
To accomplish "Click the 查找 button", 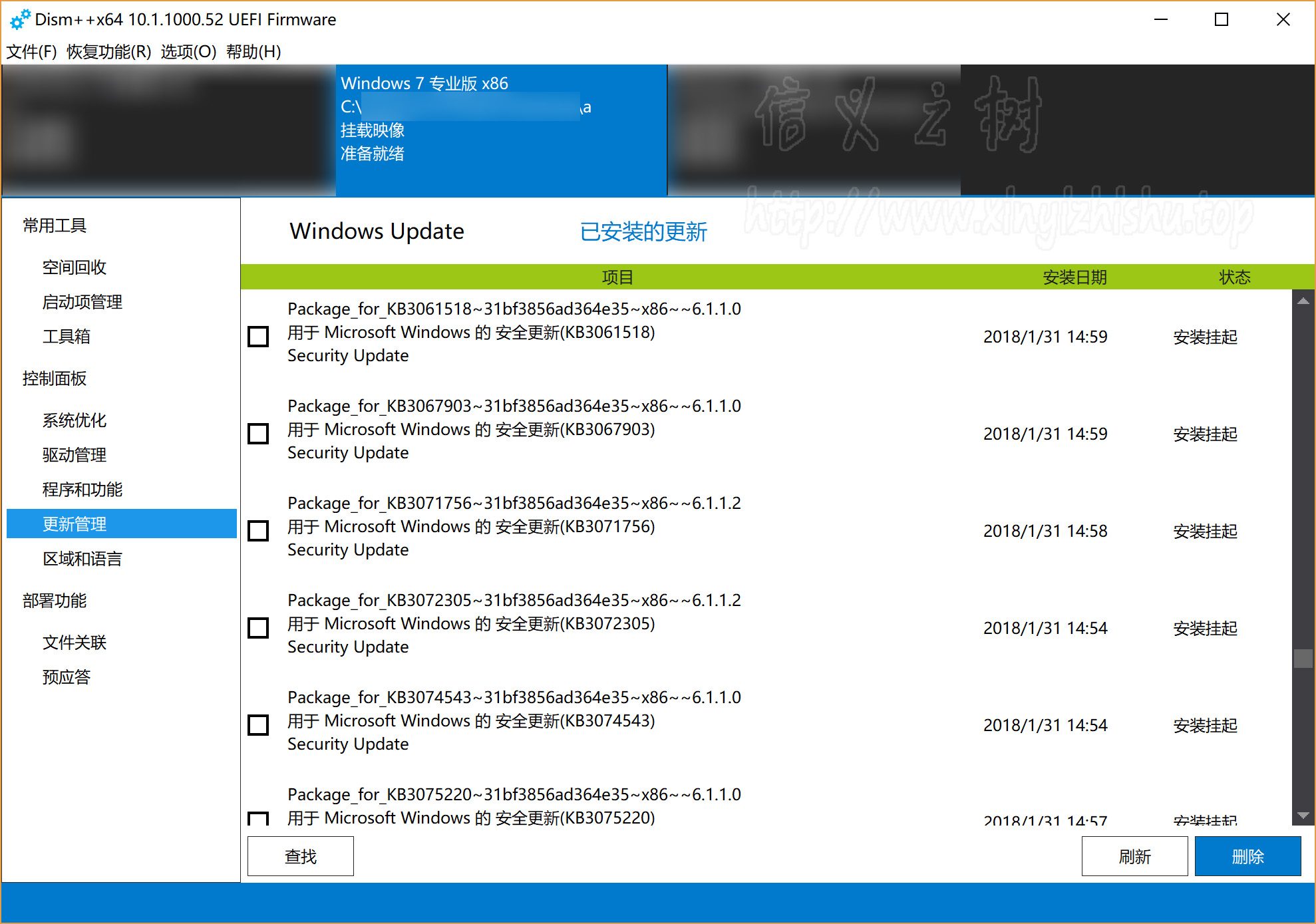I will [300, 856].
